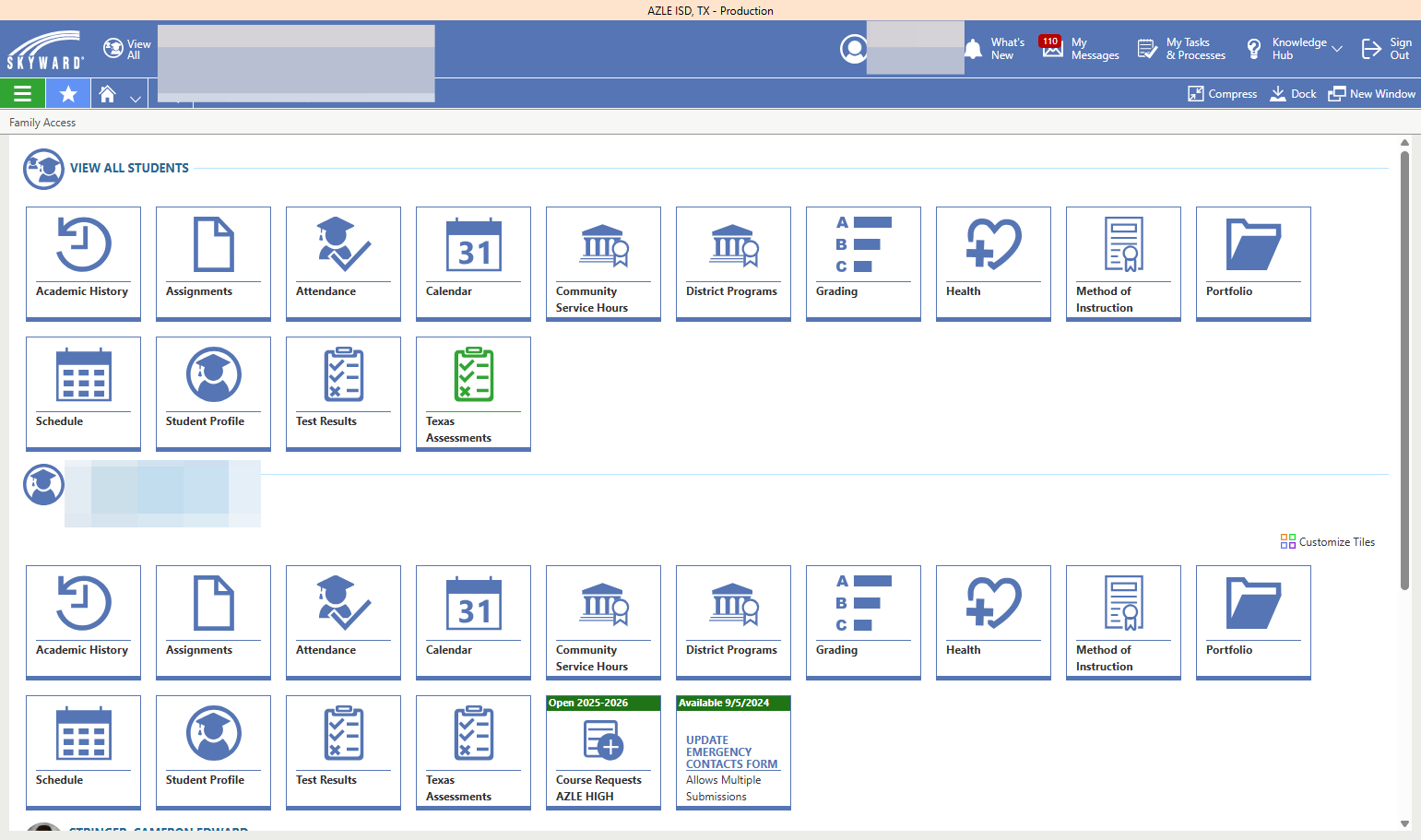1421x840 pixels.
Task: Open Portfolio tile under View All Students
Action: [1253, 264]
